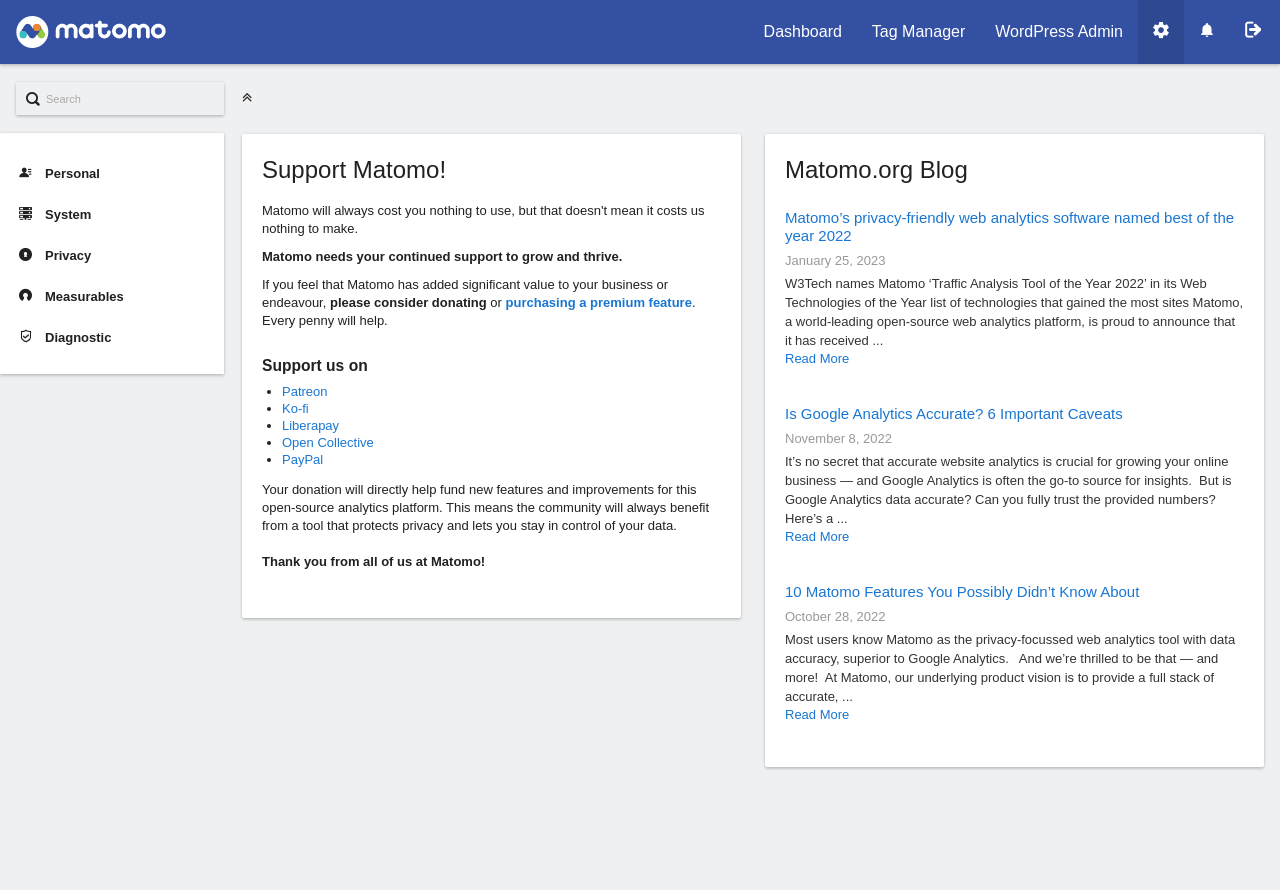The image size is (1280, 890).
Task: Focus the Search input field
Action: 130,99
